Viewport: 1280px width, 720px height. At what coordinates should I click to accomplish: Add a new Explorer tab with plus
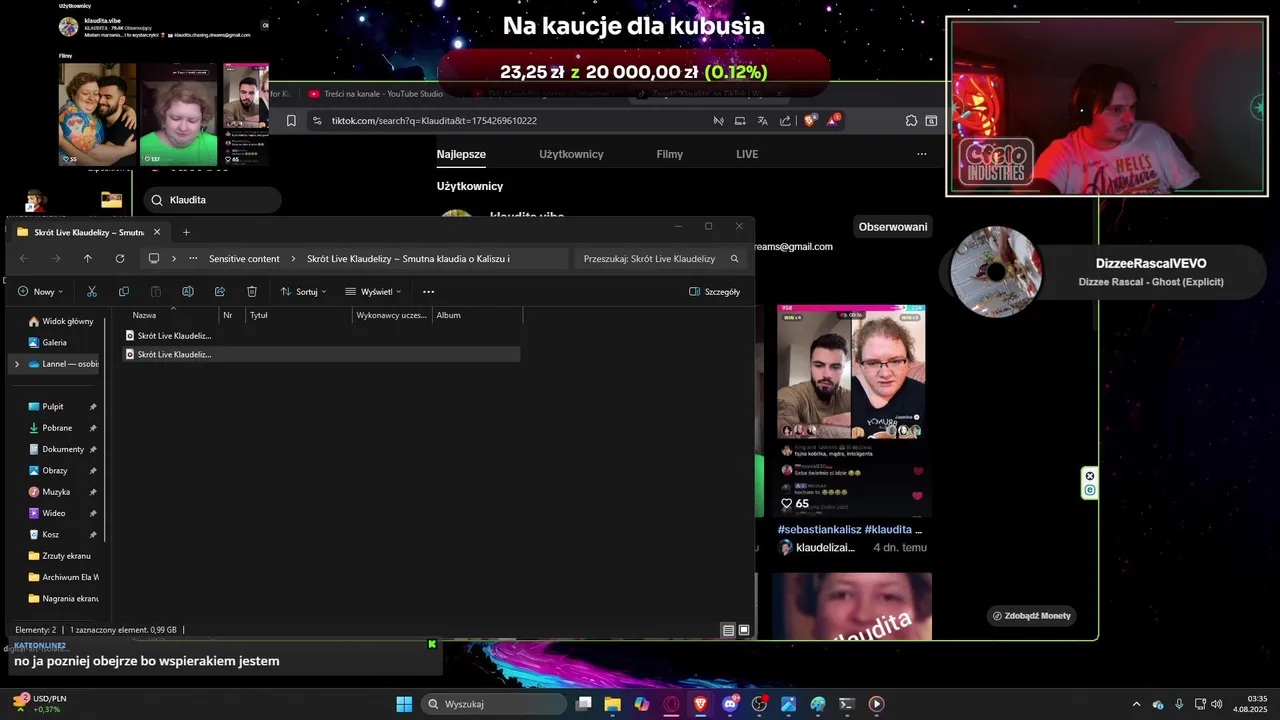pyautogui.click(x=186, y=232)
